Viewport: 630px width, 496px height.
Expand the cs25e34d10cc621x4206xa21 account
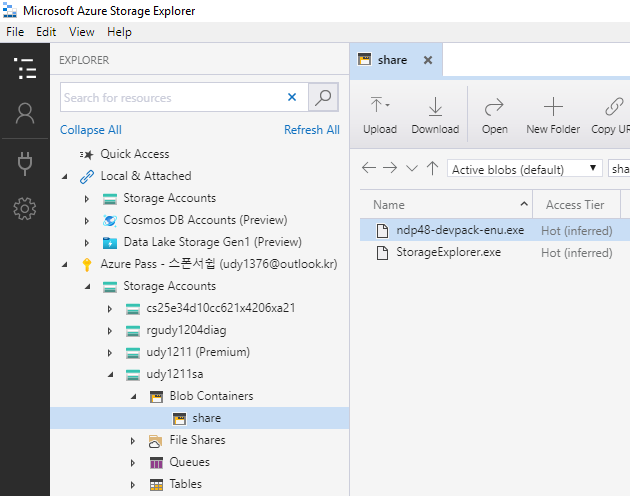(110, 309)
